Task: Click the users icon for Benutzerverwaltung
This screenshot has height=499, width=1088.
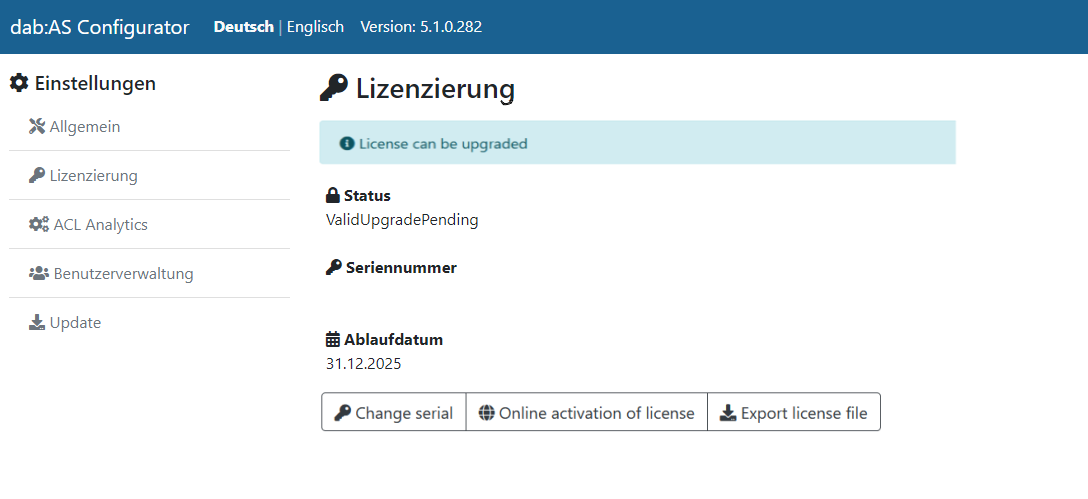Action: click(x=39, y=273)
